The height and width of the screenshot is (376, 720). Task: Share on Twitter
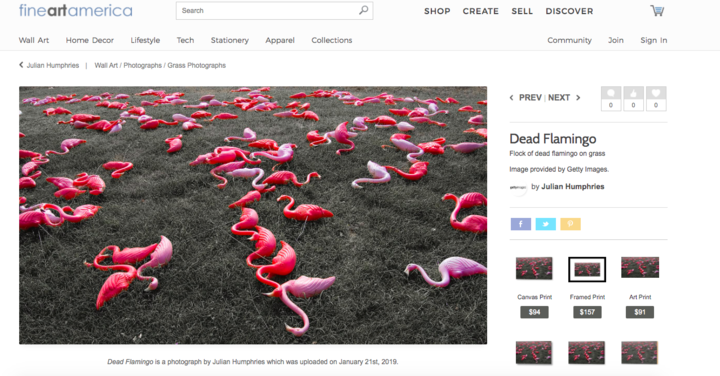pyautogui.click(x=546, y=224)
